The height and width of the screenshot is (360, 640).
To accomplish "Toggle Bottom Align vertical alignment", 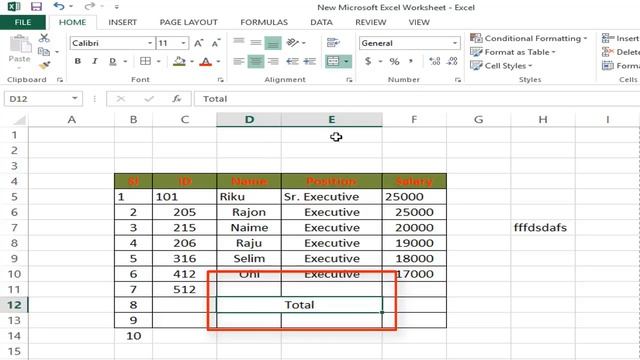I will [273, 42].
